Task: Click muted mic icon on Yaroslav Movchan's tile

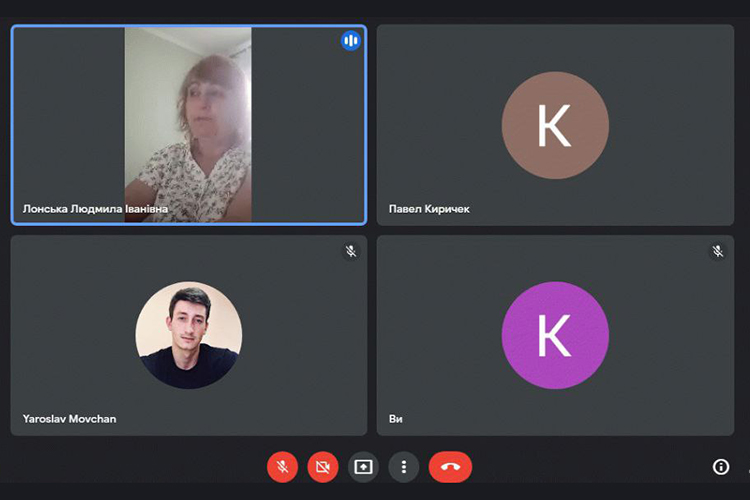Action: tap(351, 251)
